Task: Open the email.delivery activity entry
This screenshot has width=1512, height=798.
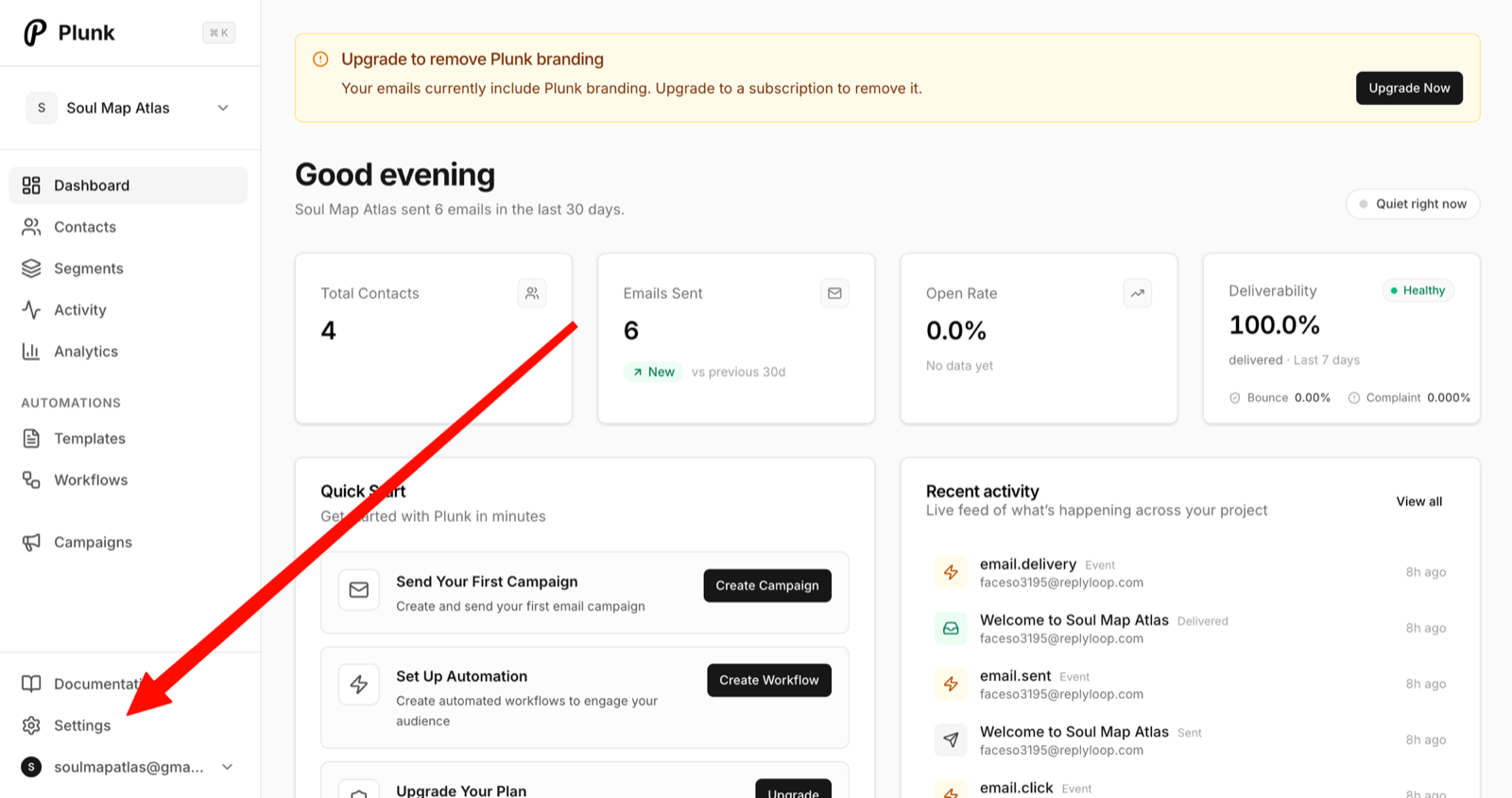Action: pyautogui.click(x=1190, y=572)
